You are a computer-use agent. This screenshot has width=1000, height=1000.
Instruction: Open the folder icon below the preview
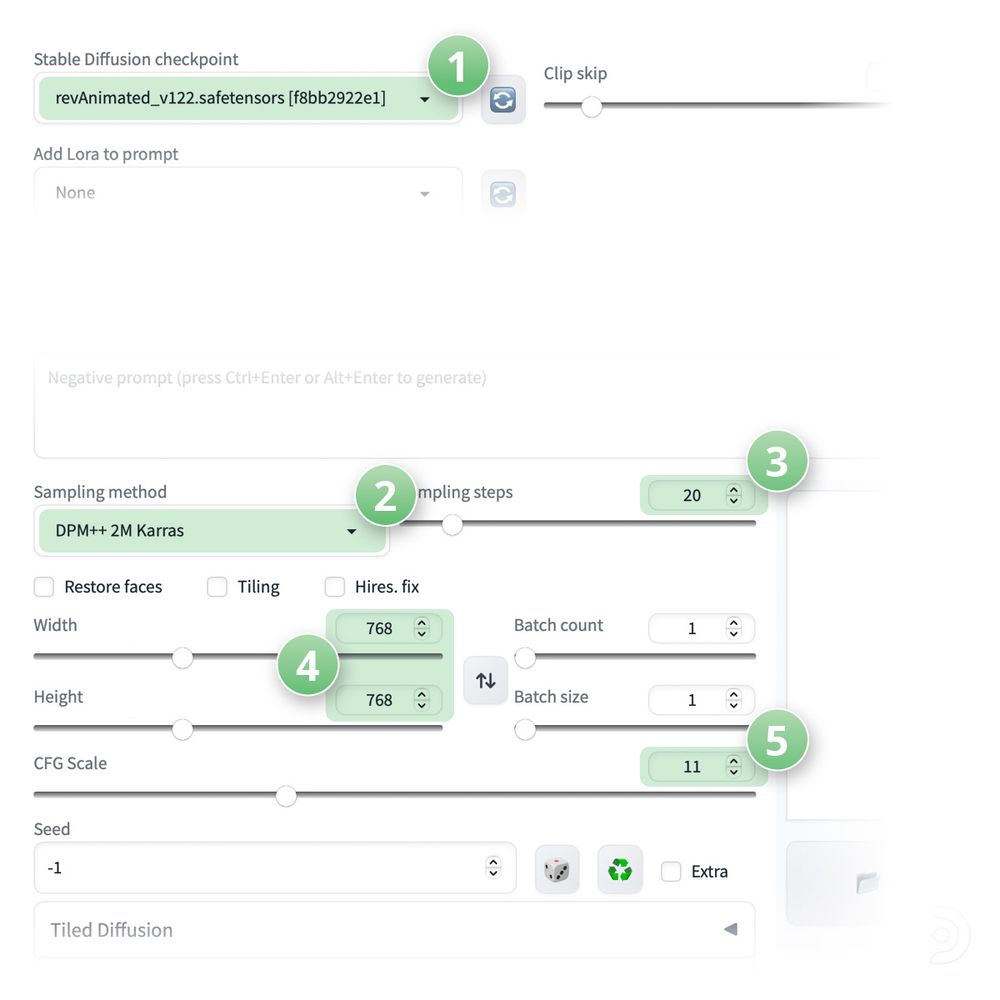(x=866, y=882)
